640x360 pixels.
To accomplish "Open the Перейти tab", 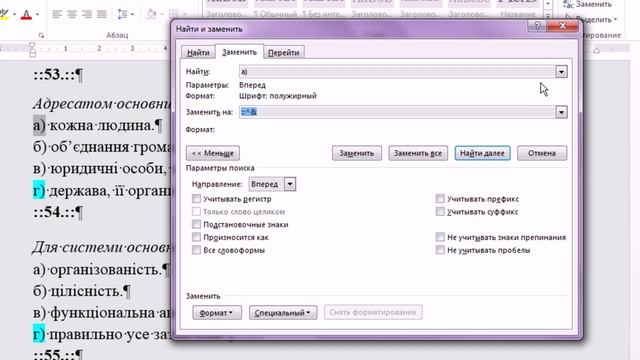I will [x=284, y=53].
